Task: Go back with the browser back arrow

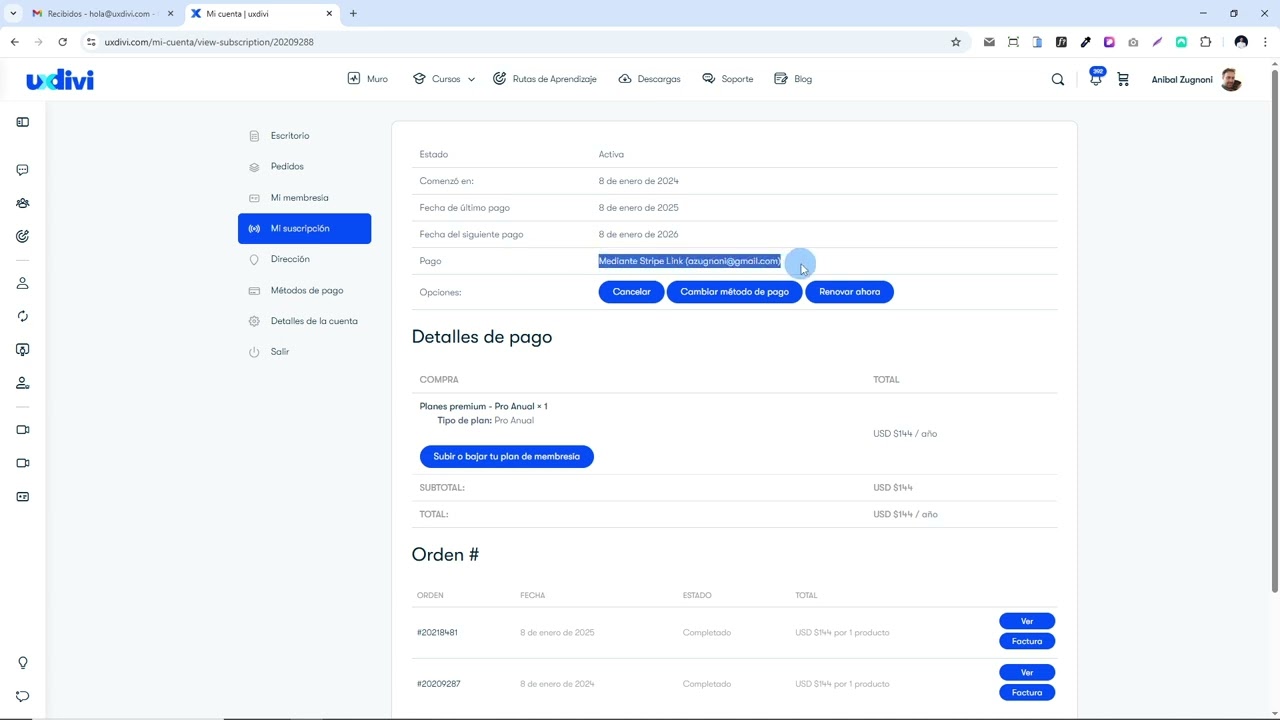Action: tap(14, 42)
